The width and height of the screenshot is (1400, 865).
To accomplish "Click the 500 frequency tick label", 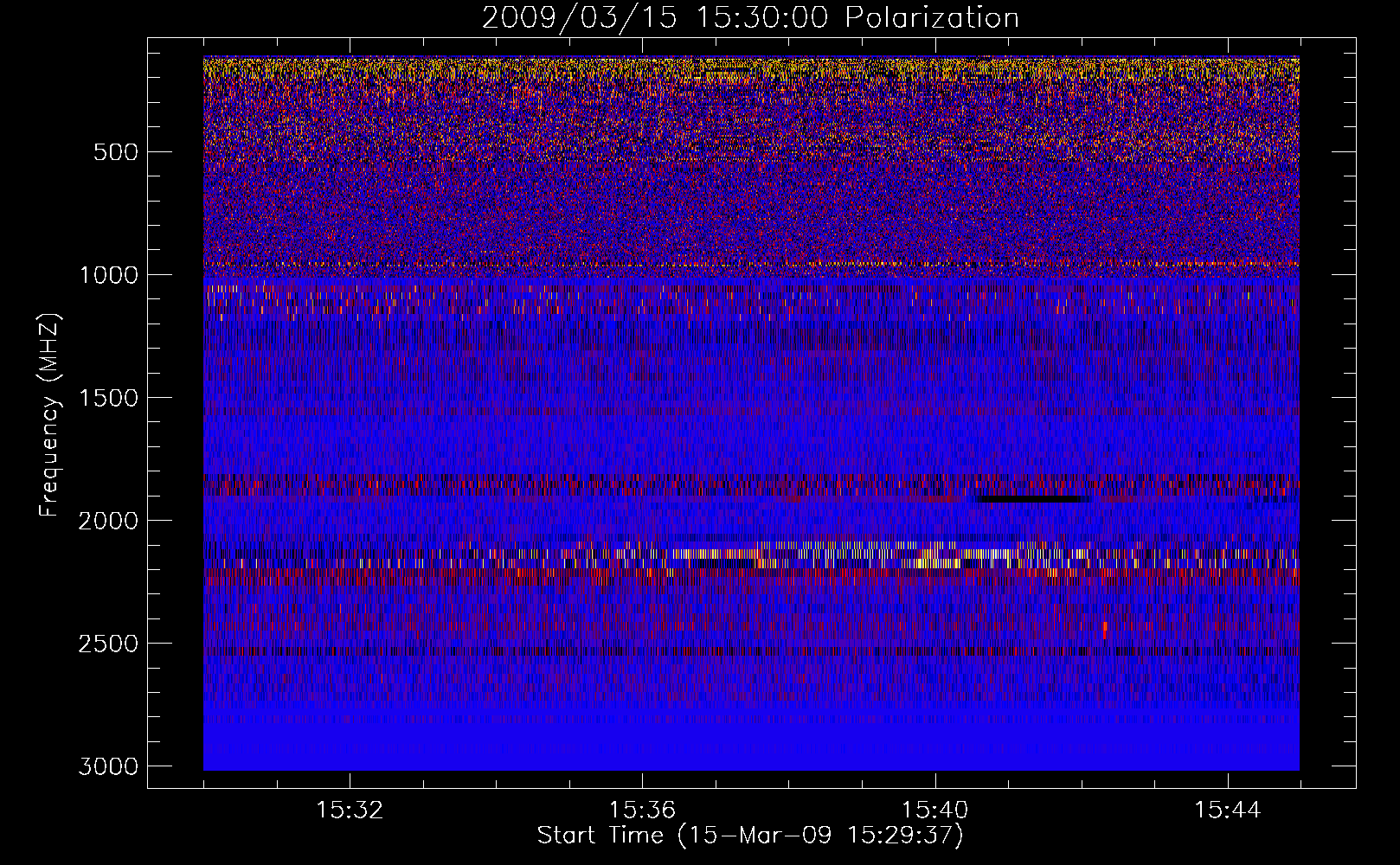I will coord(115,152).
